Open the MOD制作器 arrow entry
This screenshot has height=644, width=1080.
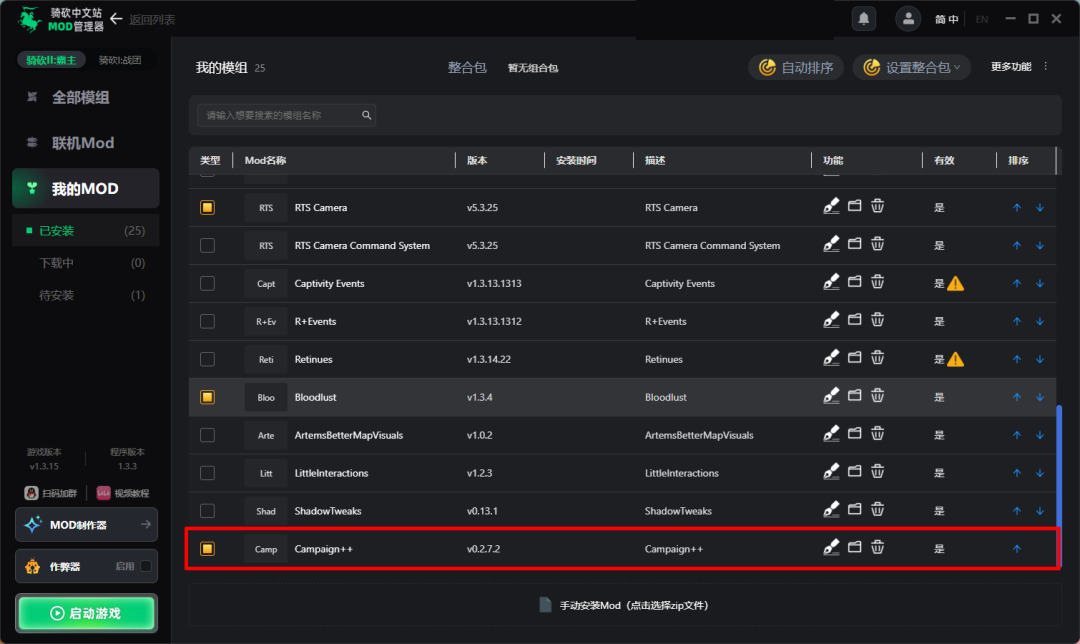(145, 524)
